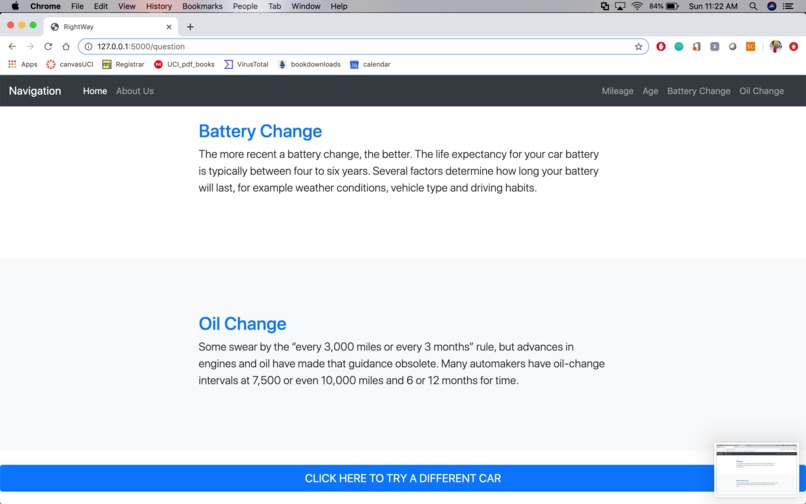Click the Siri icon in menu bar
This screenshot has width=806, height=504.
click(x=772, y=6)
